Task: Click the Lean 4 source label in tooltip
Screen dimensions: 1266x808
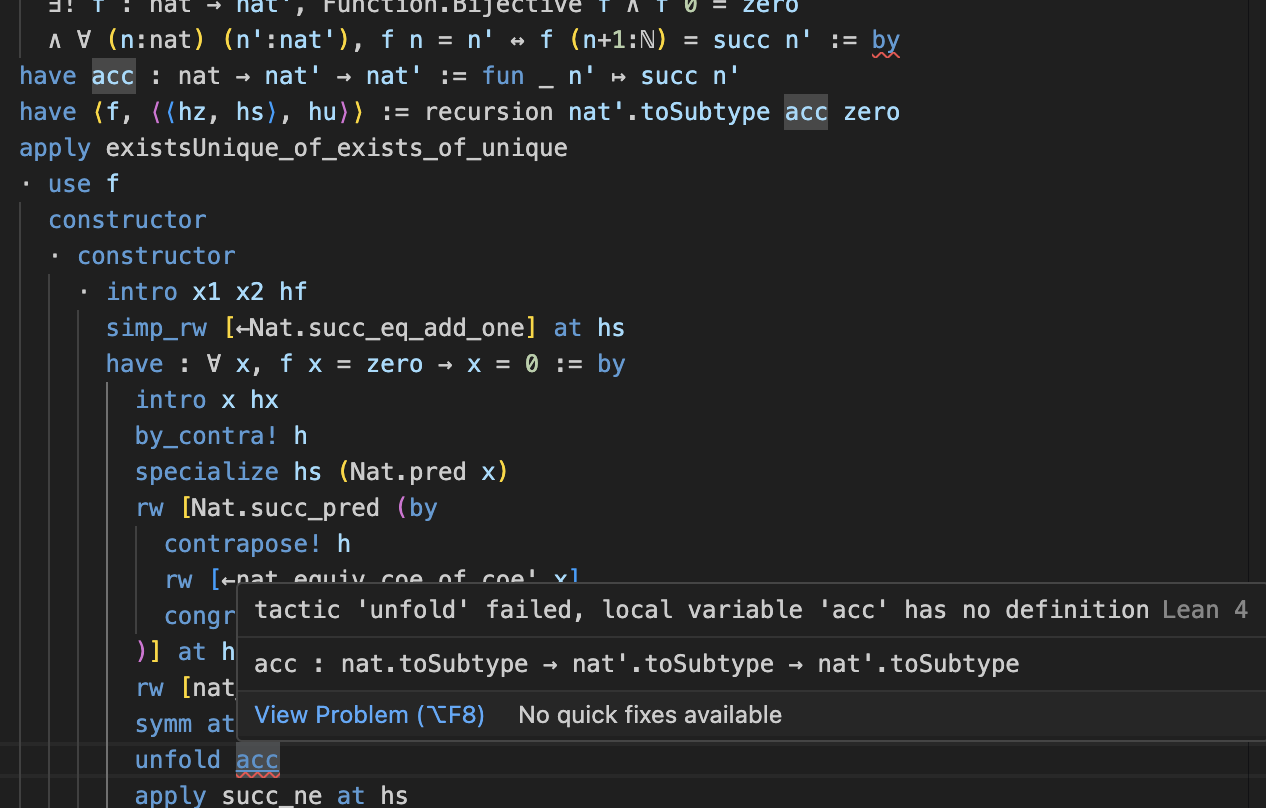Action: pos(1204,610)
